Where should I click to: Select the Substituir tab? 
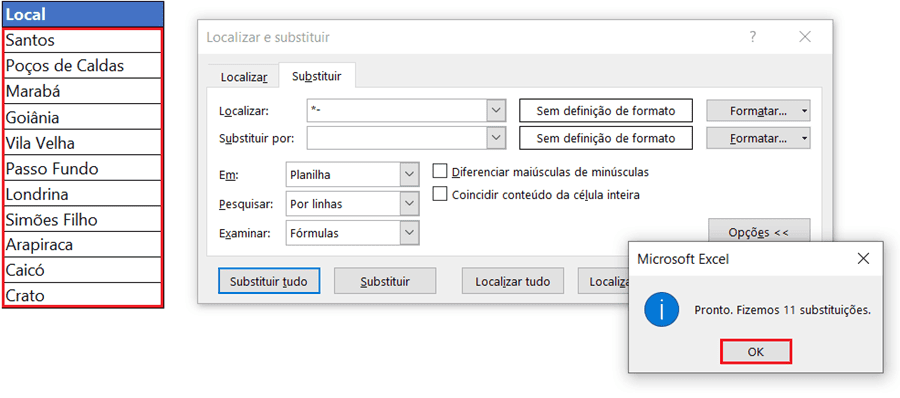click(x=317, y=76)
